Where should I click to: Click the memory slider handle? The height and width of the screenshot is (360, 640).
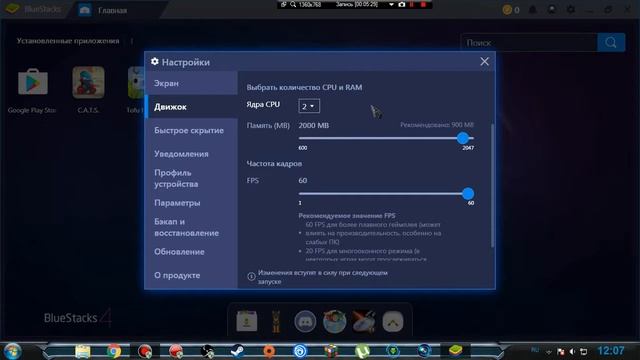(462, 138)
